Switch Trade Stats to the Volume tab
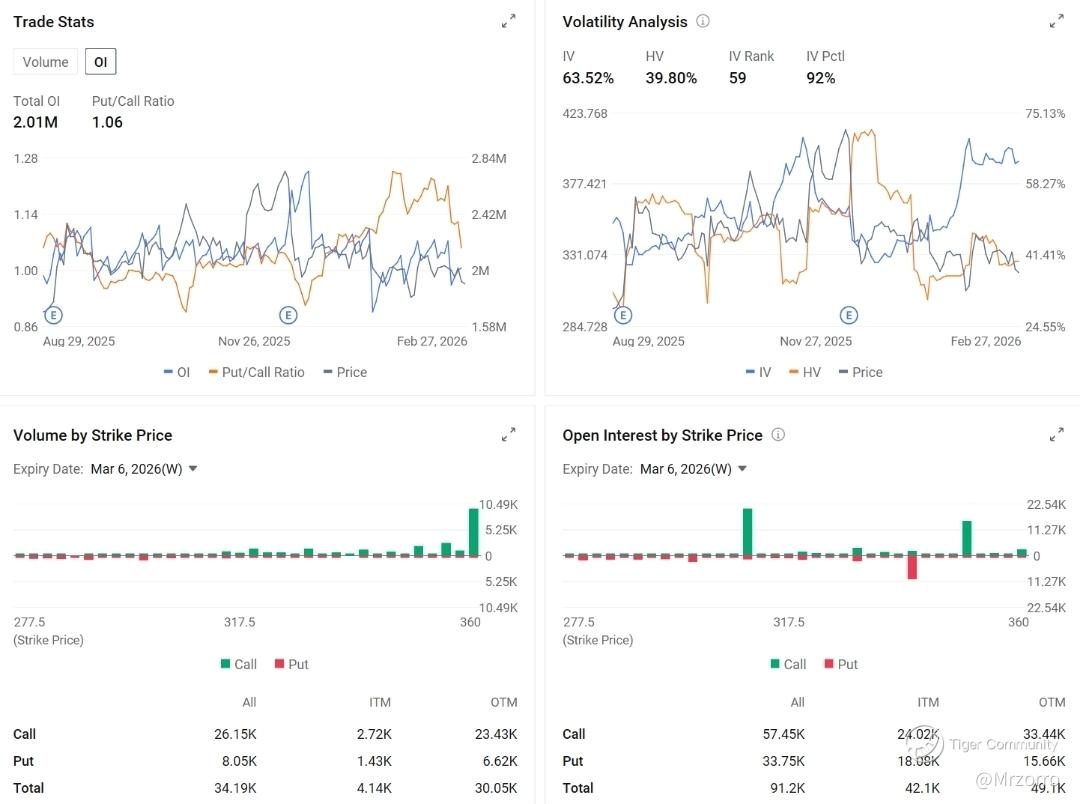This screenshot has height=804, width=1080. (45, 62)
